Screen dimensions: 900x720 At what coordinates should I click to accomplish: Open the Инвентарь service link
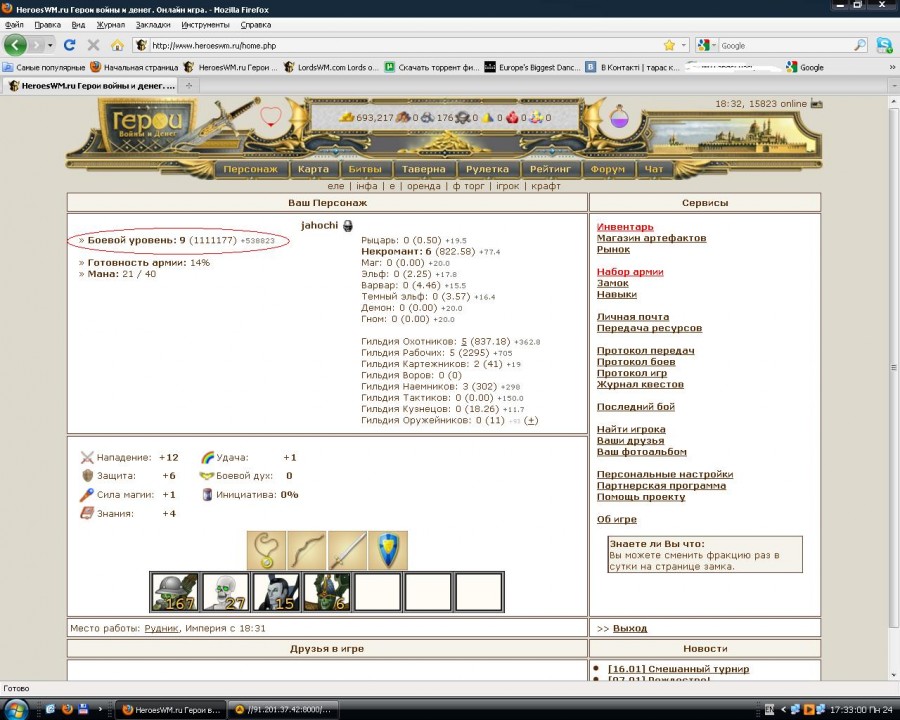click(625, 227)
